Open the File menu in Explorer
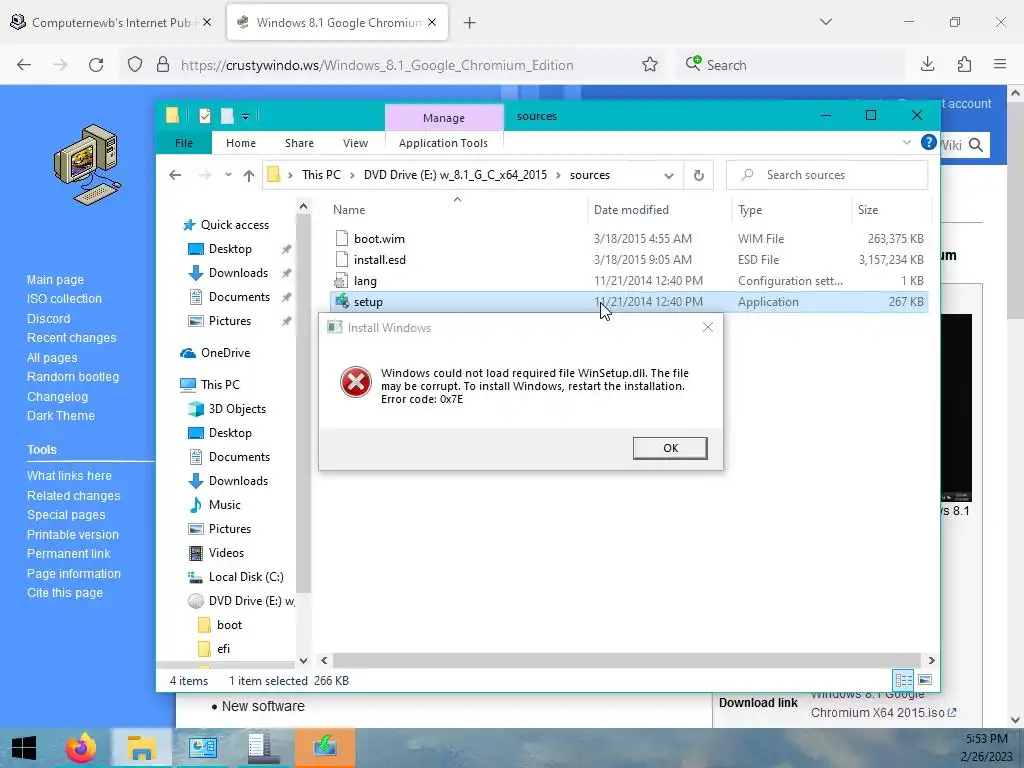The width and height of the screenshot is (1024, 768). (184, 143)
